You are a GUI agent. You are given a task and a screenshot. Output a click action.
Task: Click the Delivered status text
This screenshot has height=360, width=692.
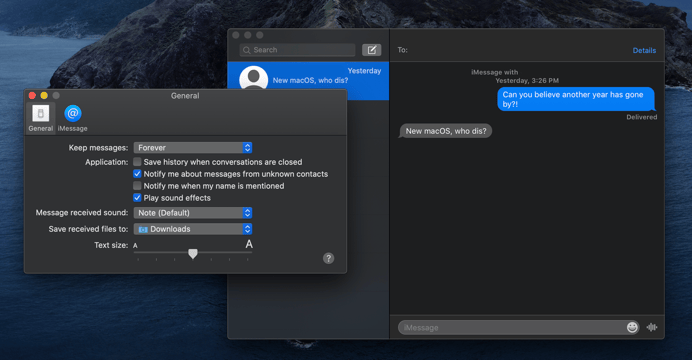[x=642, y=117]
